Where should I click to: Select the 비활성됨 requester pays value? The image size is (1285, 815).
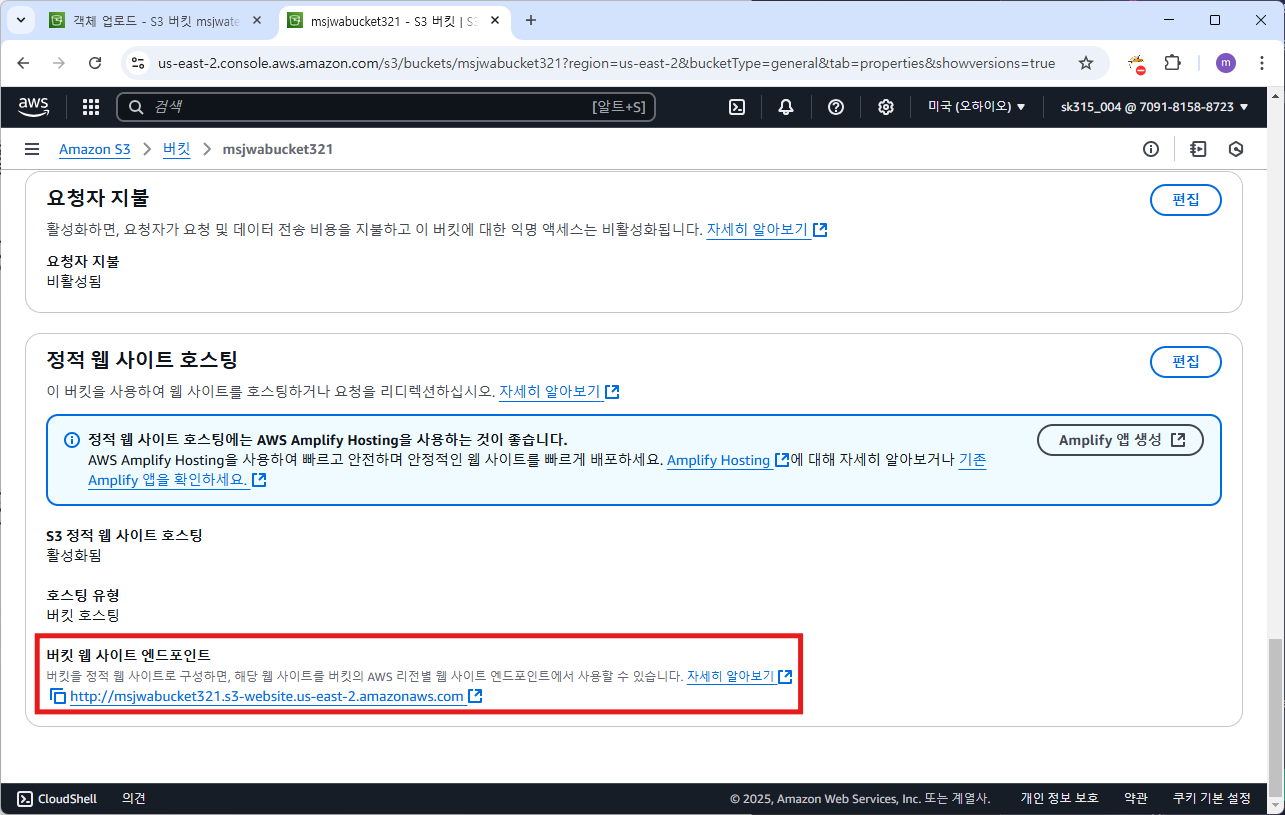click(74, 281)
